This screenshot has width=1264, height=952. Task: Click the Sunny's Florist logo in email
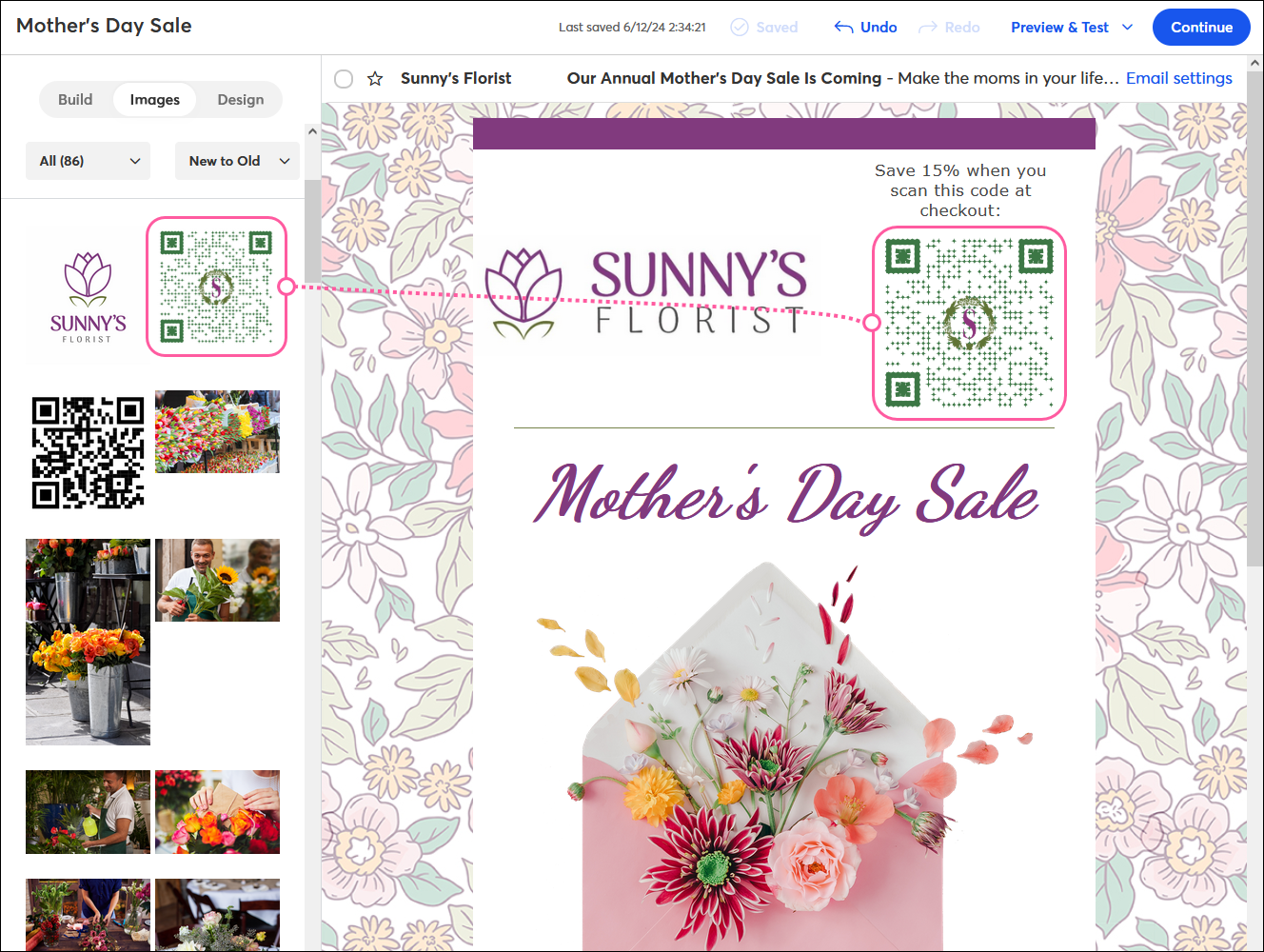tap(647, 293)
